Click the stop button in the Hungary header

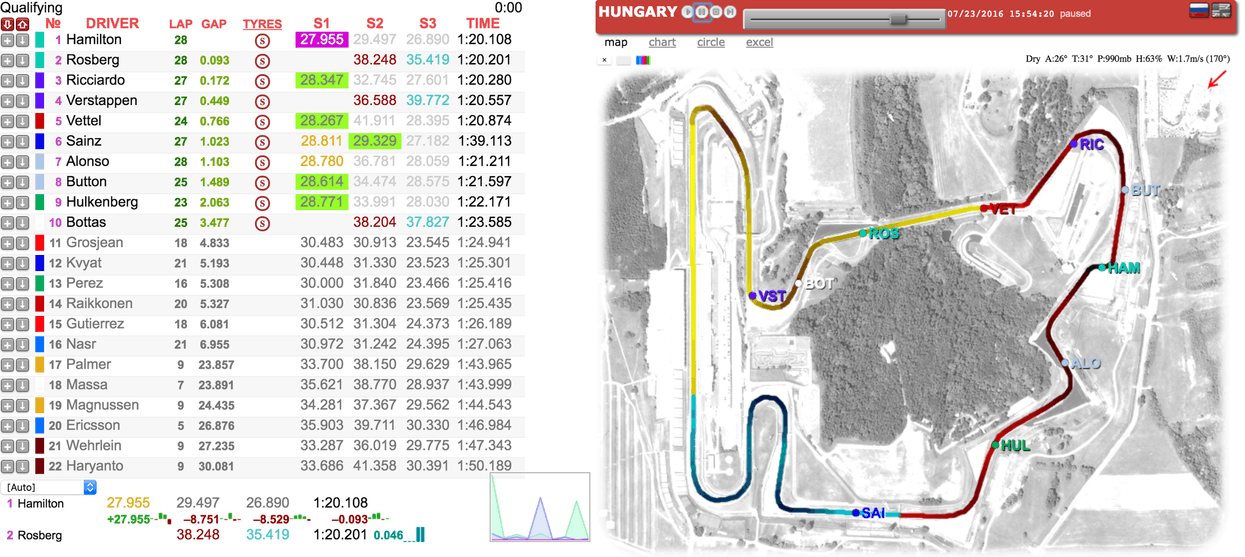click(x=716, y=12)
